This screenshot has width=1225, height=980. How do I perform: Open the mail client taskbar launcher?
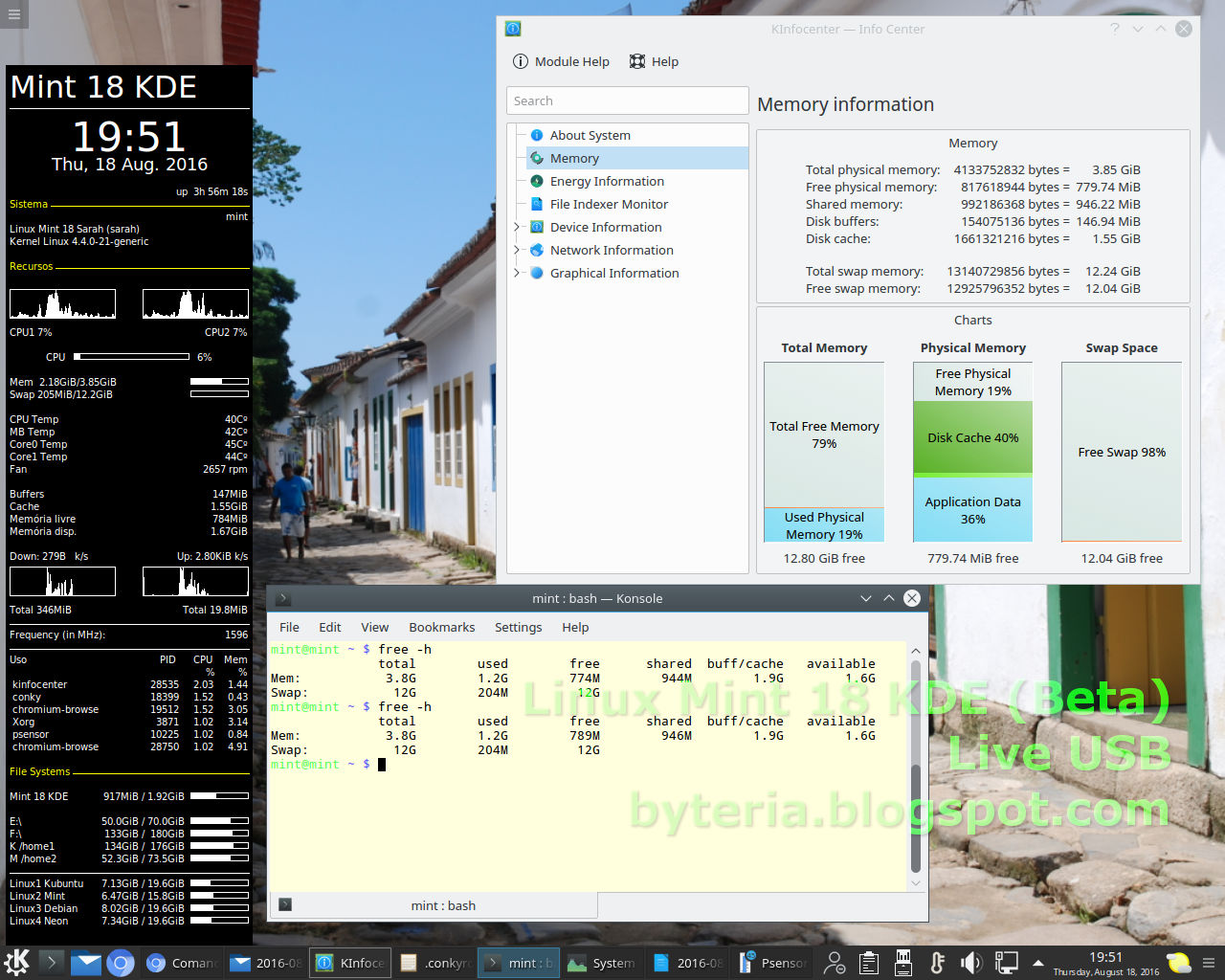tap(85, 963)
